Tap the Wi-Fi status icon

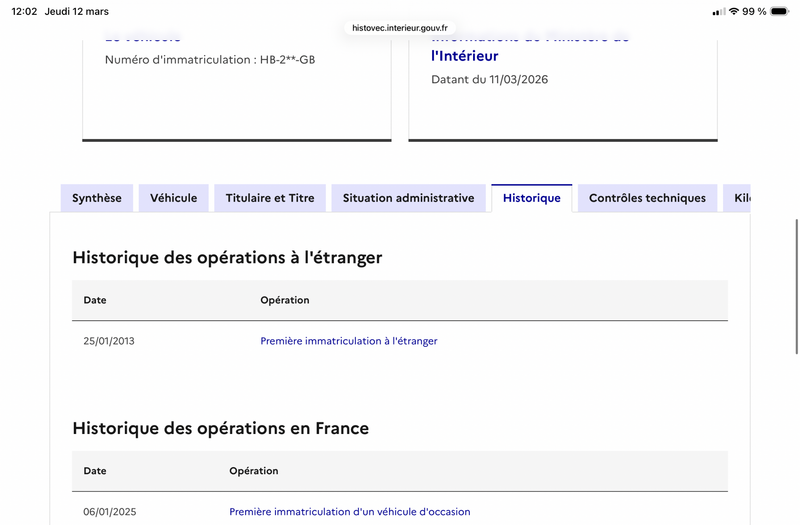click(x=734, y=11)
